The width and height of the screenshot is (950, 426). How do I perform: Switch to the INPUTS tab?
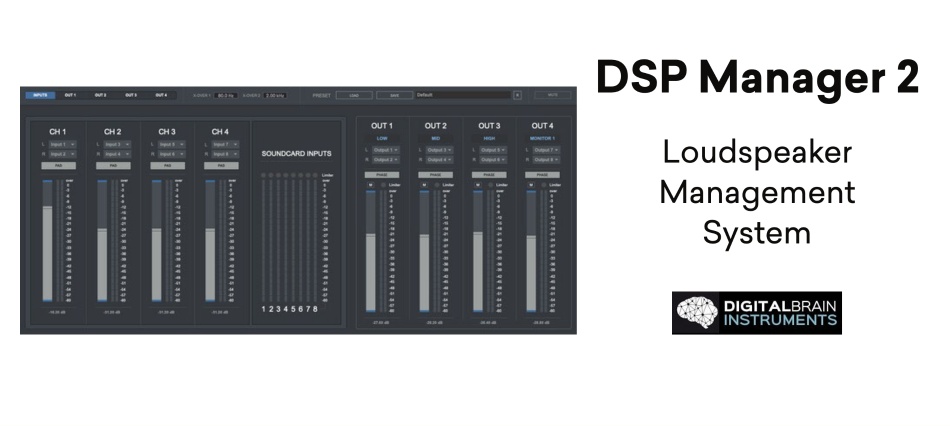tap(41, 95)
